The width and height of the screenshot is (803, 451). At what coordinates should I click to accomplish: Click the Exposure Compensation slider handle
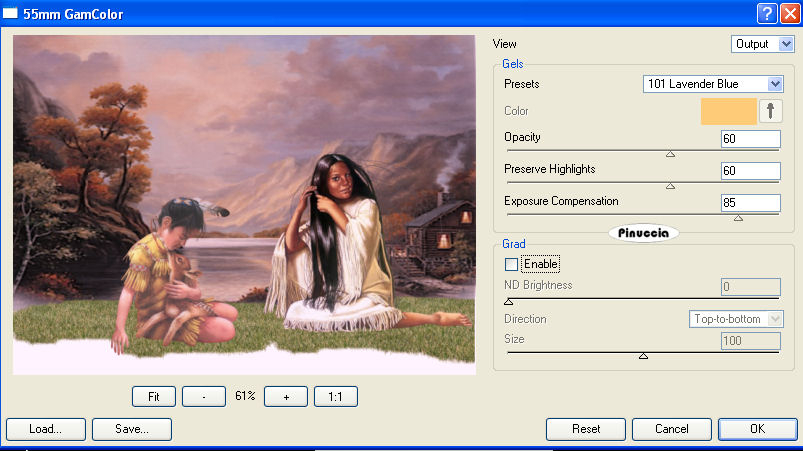[x=738, y=218]
